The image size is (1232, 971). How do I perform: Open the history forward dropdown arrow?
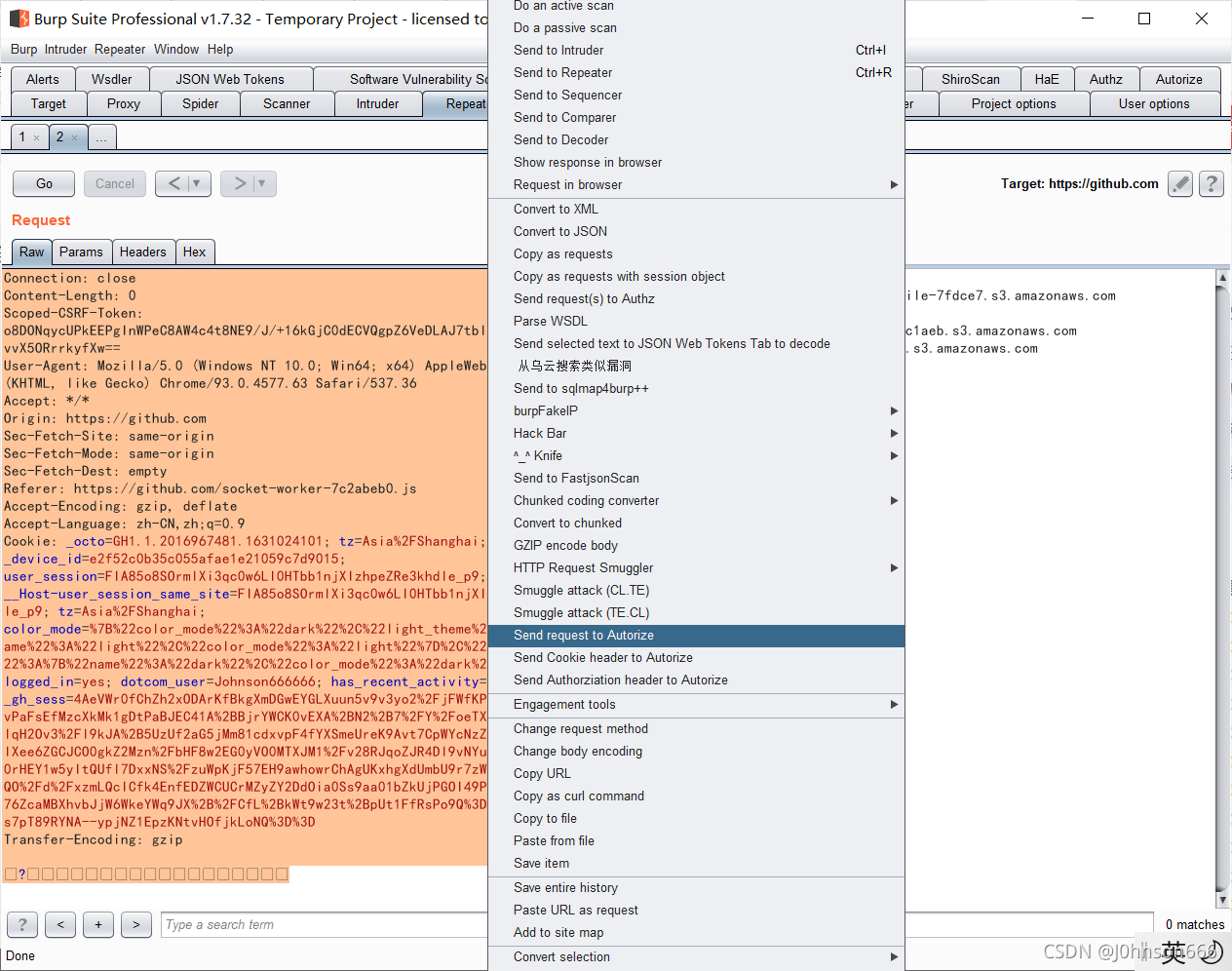(x=262, y=183)
